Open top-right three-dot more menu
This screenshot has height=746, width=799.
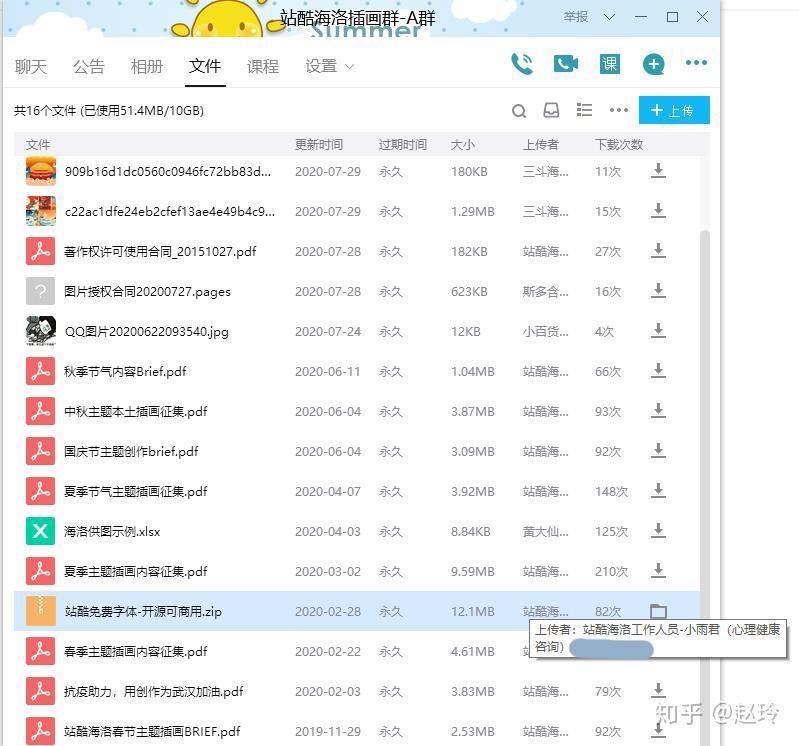tap(696, 63)
